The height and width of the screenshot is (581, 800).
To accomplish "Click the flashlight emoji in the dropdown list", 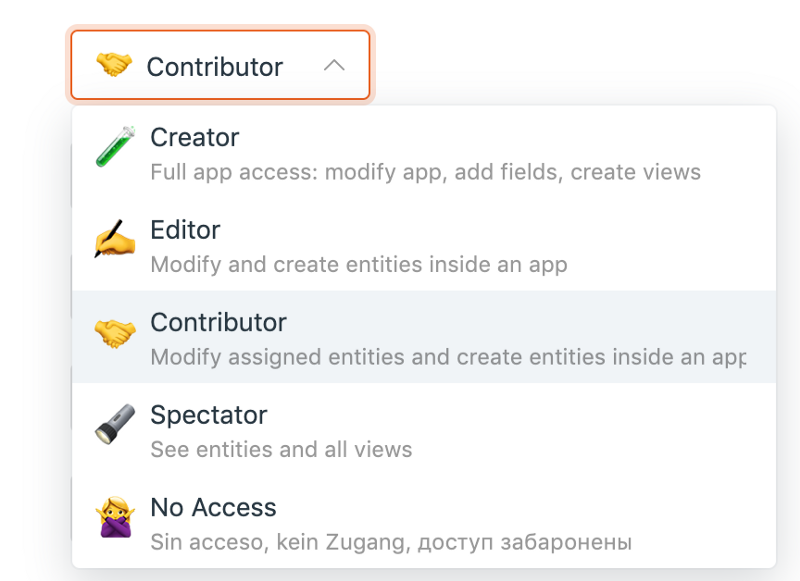I will (113, 425).
